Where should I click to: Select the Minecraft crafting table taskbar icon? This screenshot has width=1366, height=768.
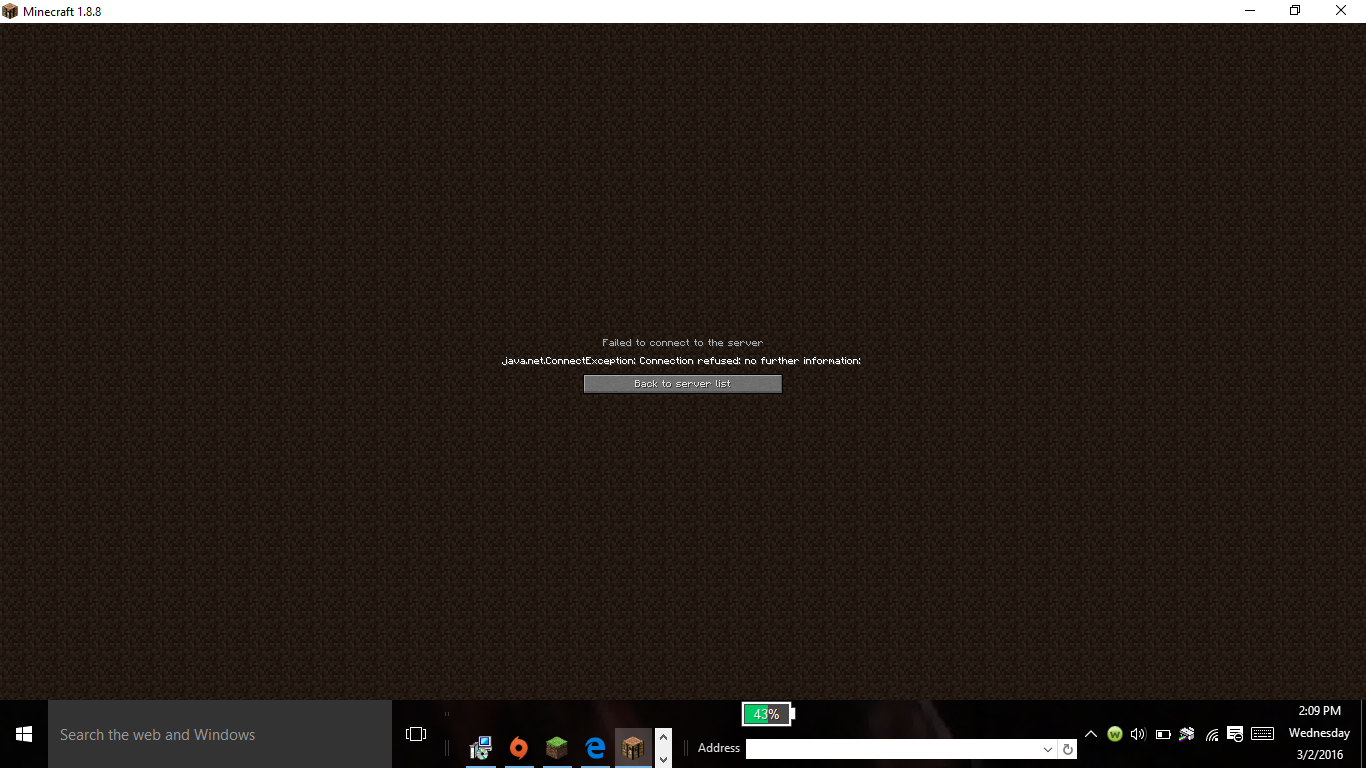tap(633, 747)
